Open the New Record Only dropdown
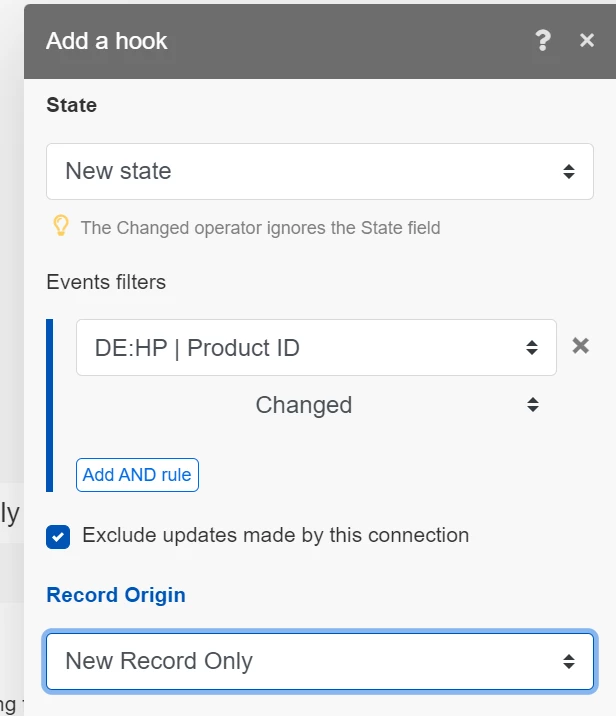 coord(300,661)
